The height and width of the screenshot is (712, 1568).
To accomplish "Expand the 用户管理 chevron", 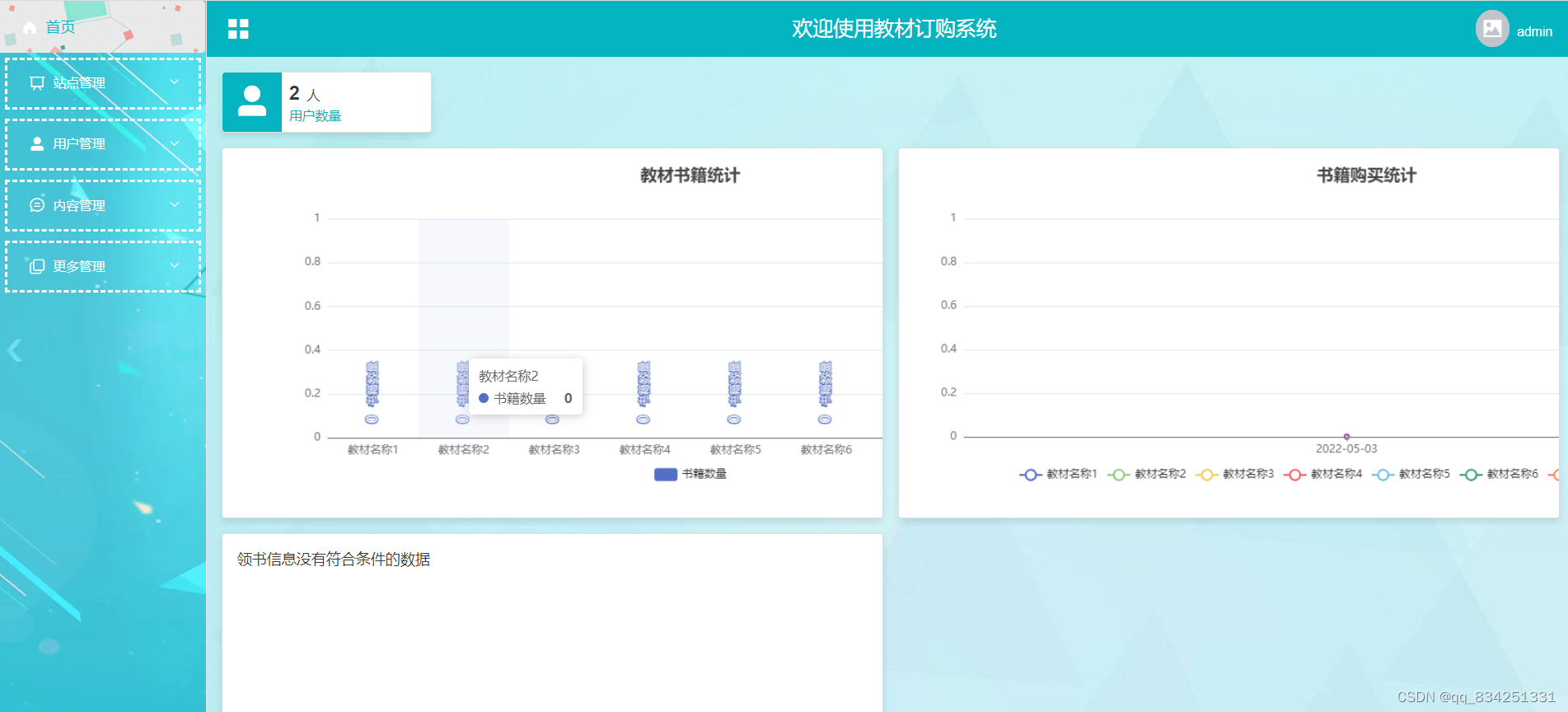I will click(x=175, y=143).
